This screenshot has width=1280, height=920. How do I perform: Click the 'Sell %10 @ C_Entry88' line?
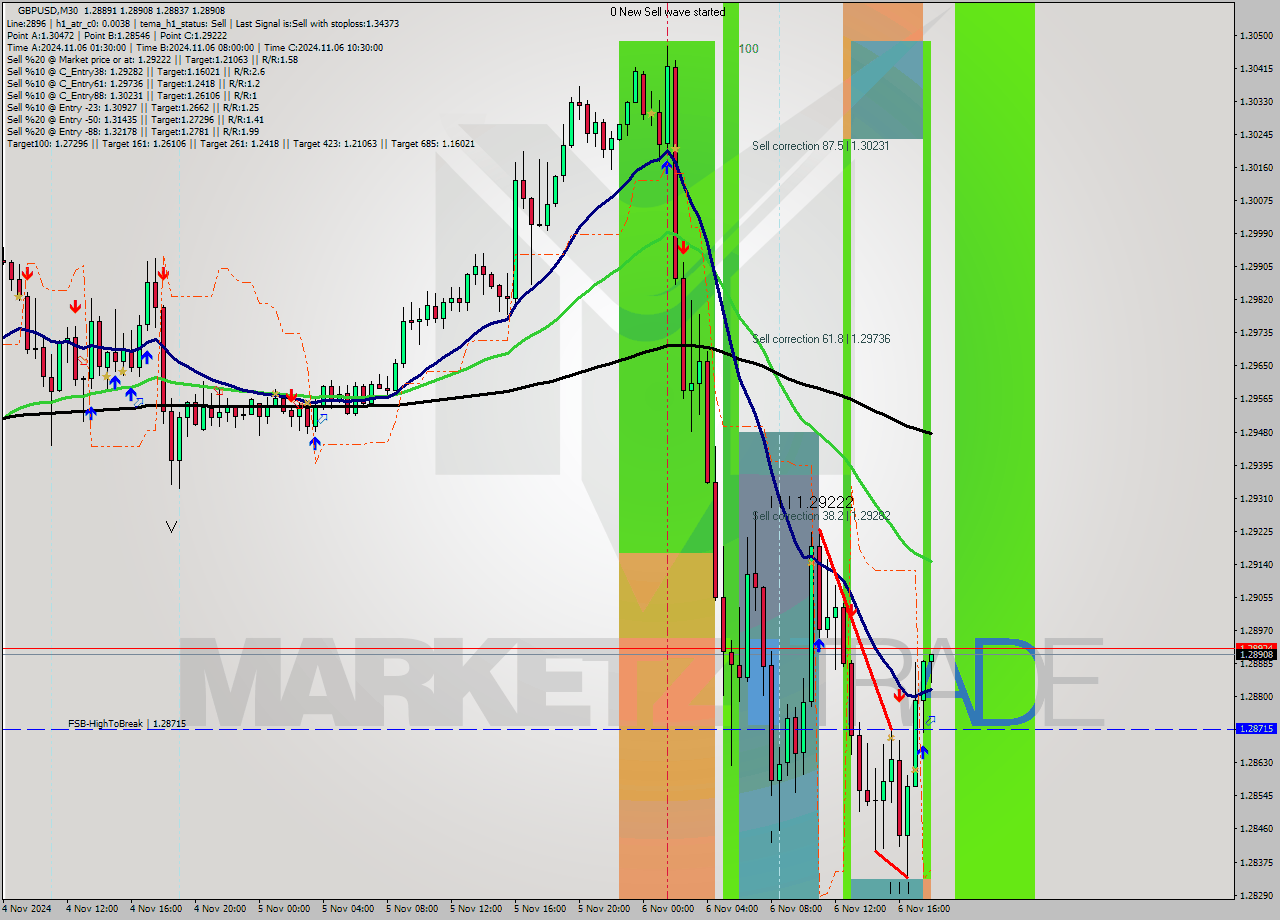pos(131,95)
